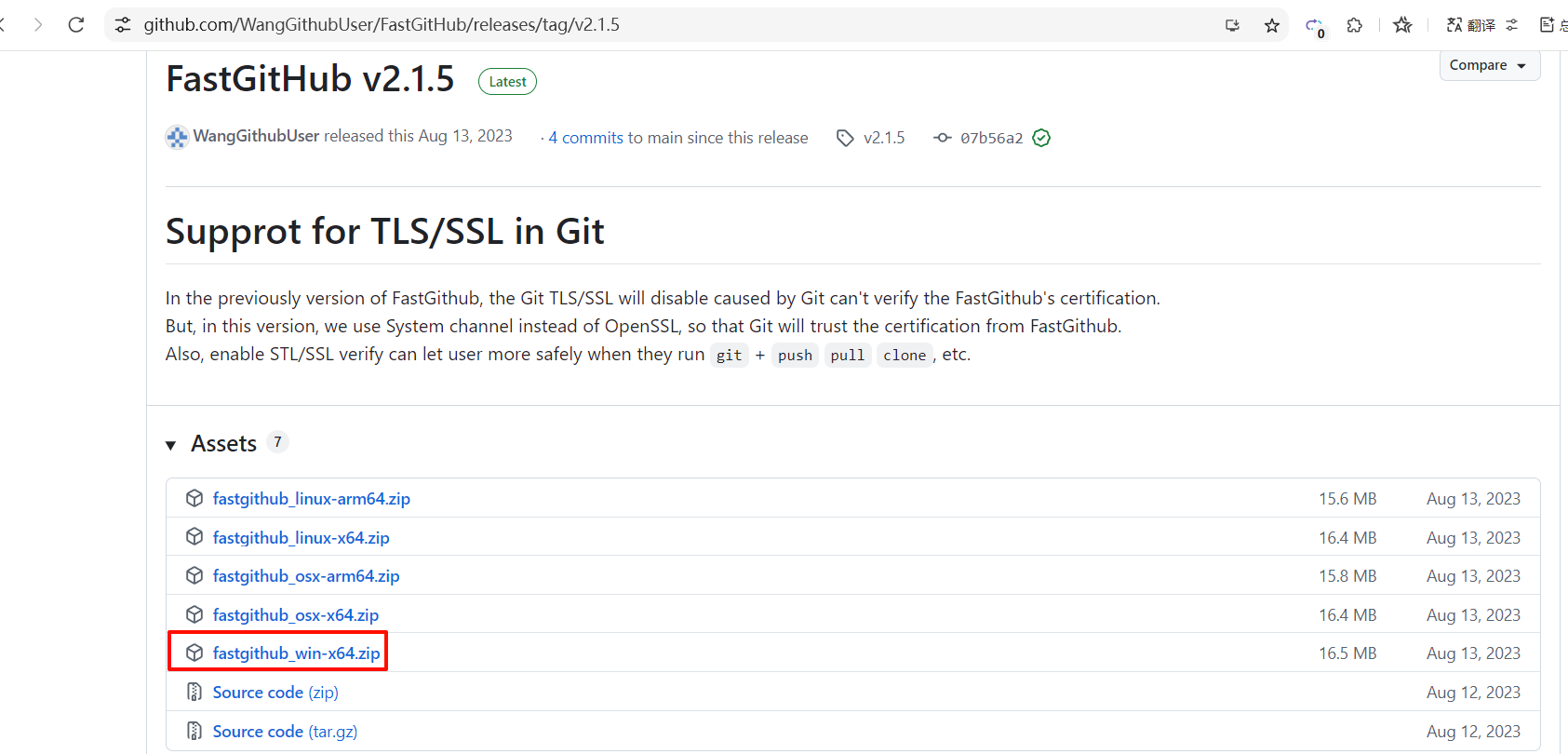Download fastgithub_linux-arm64.zip
The height and width of the screenshot is (754, 1568).
pyautogui.click(x=311, y=499)
